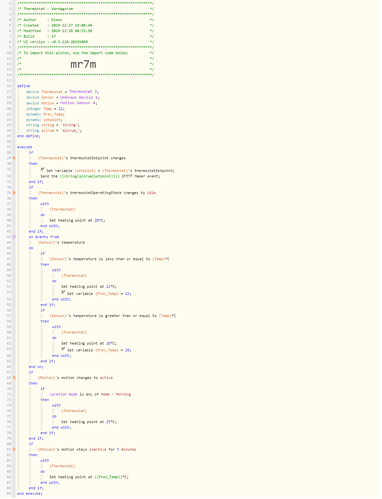The height and width of the screenshot is (499, 382).
Task: Click the variable icon before Prev_Temp = 20
Action: 63,350
